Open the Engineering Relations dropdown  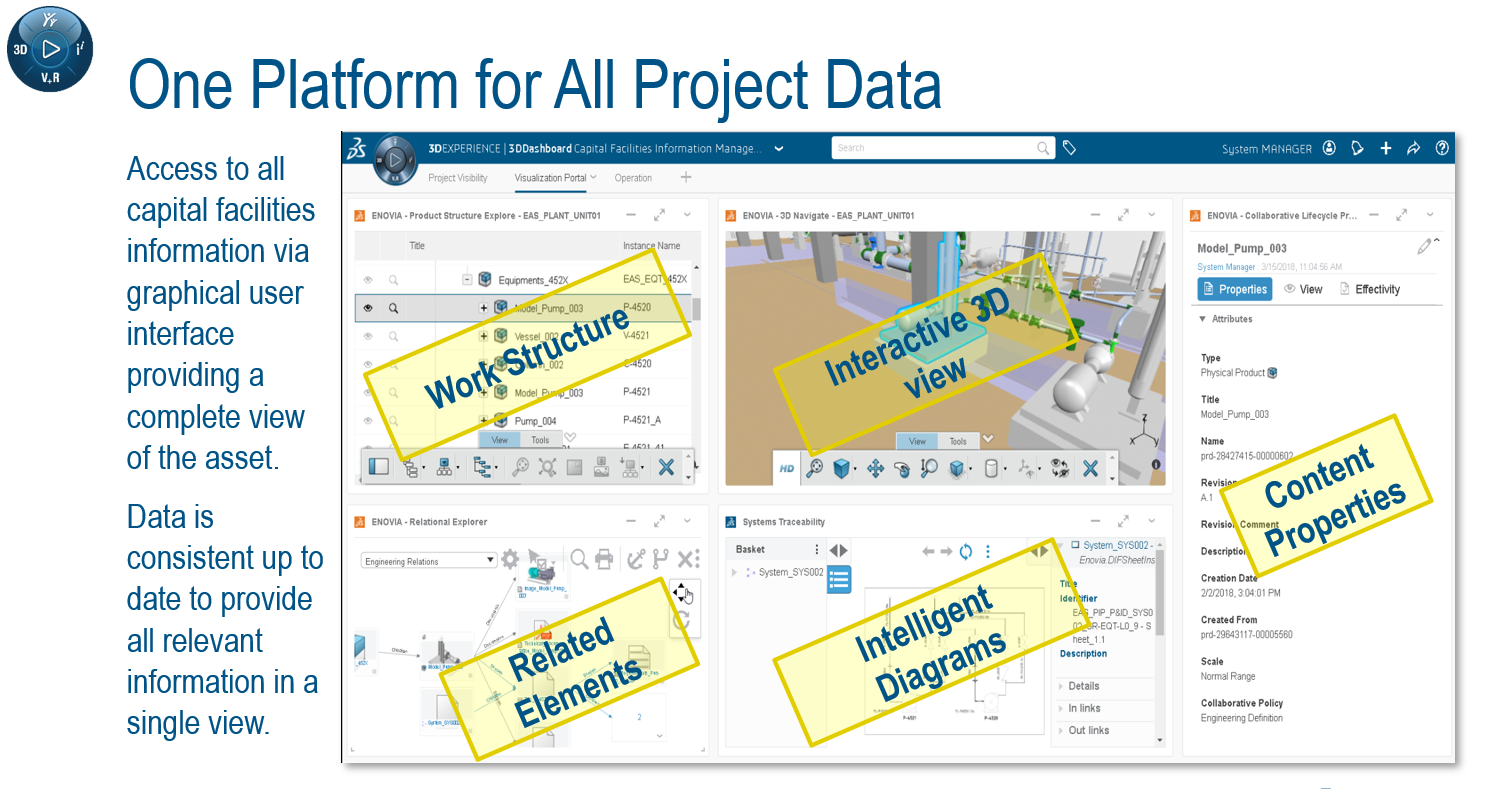point(429,561)
